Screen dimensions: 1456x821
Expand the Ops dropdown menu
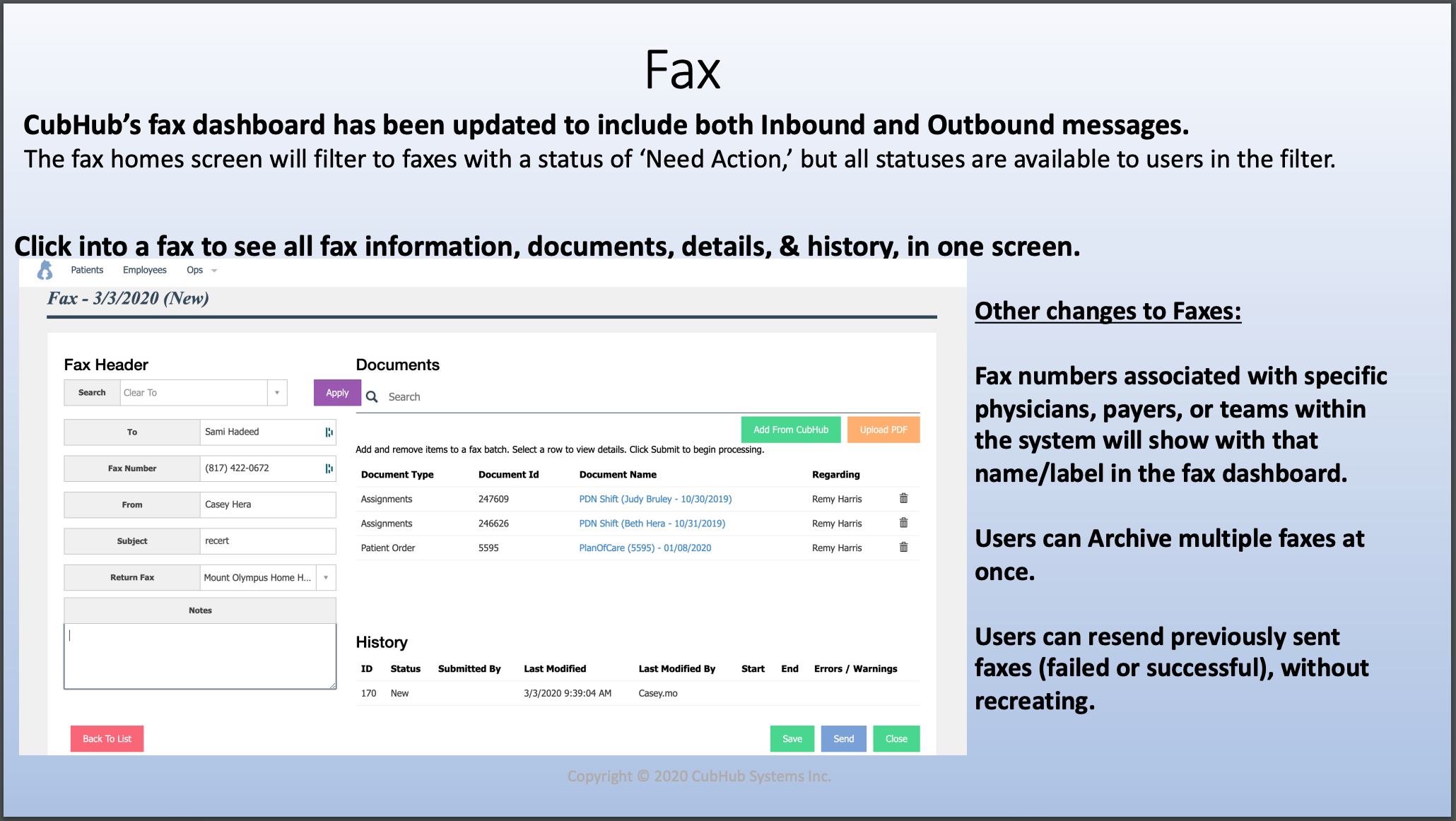(201, 270)
